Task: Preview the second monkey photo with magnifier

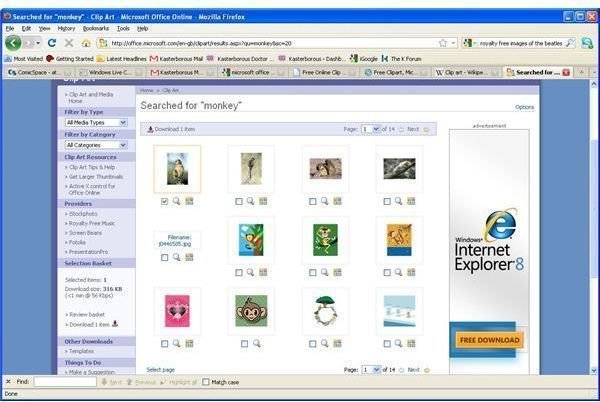Action: click(250, 201)
